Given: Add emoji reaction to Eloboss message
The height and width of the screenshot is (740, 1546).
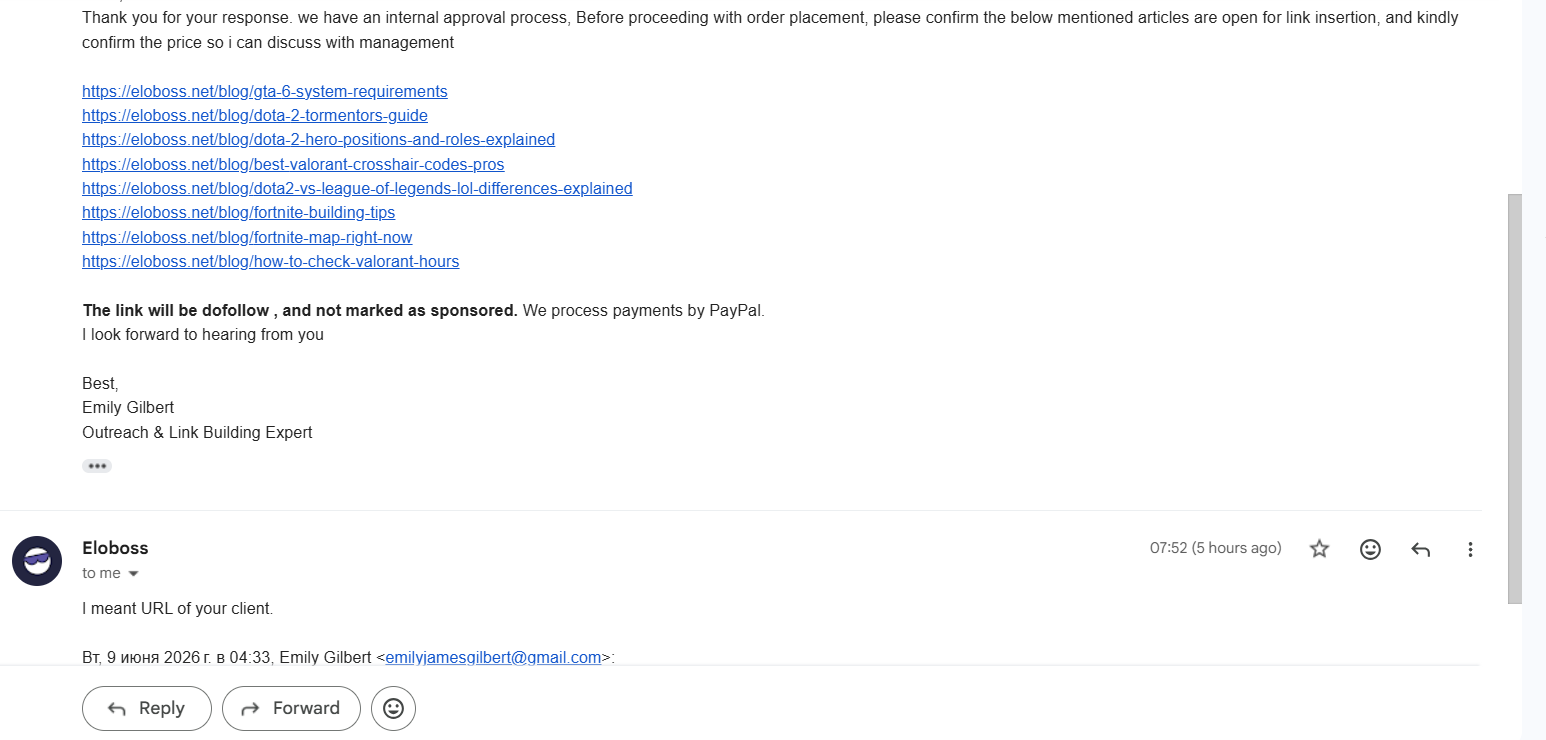Looking at the screenshot, I should click(x=1370, y=549).
